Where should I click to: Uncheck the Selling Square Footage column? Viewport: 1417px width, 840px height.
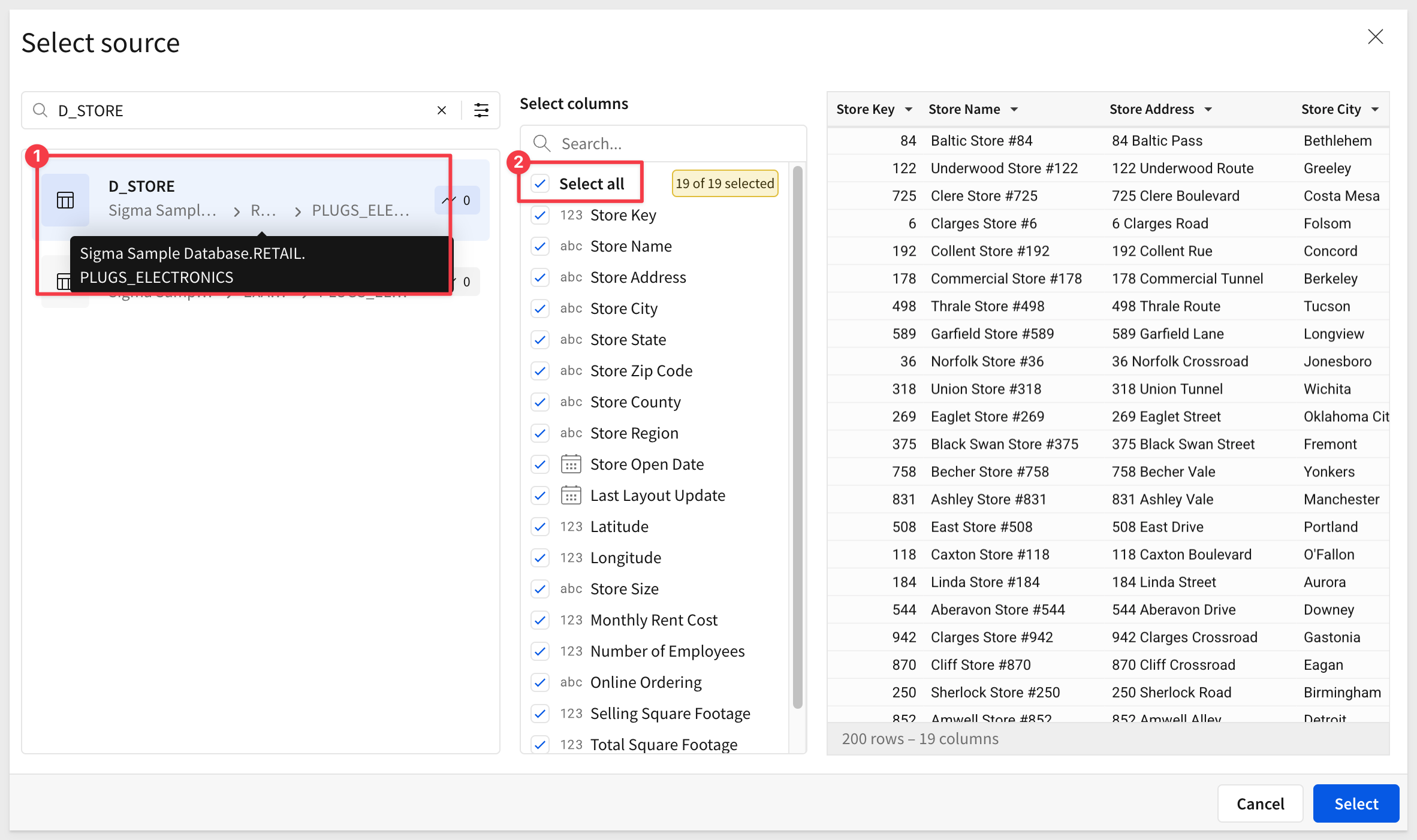(540, 714)
